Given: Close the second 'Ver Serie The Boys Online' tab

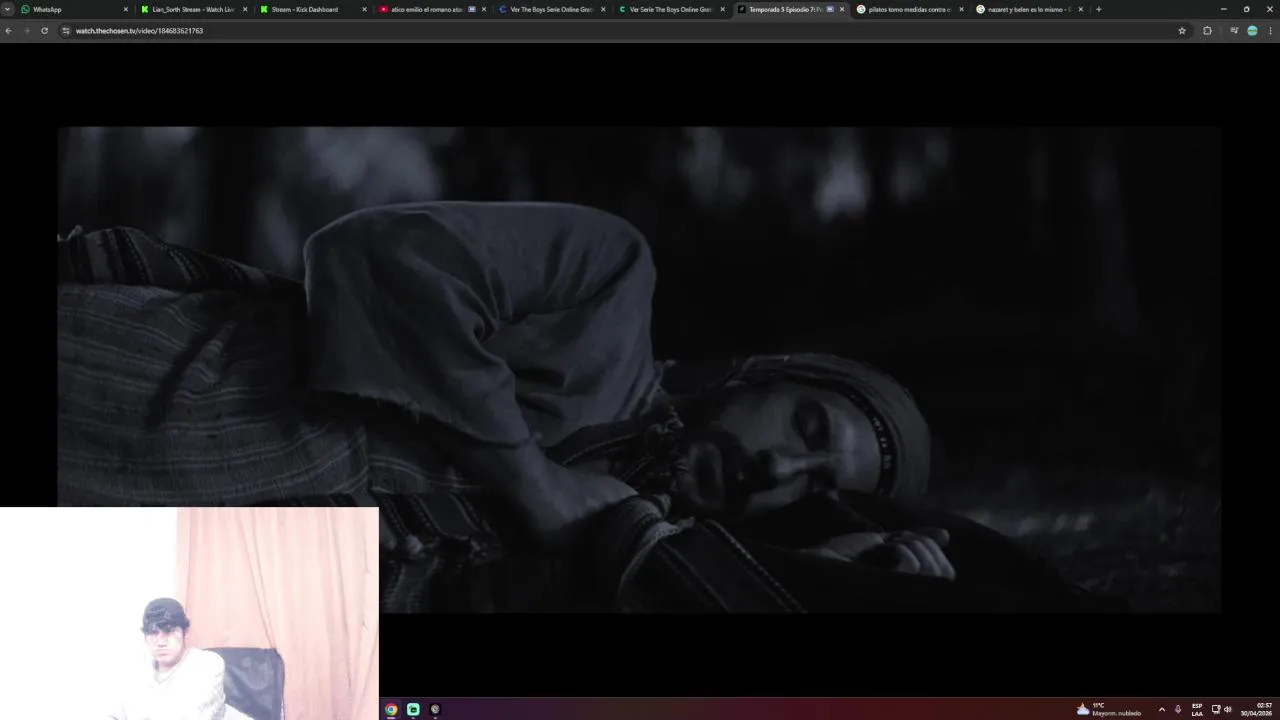Looking at the screenshot, I should 722,9.
